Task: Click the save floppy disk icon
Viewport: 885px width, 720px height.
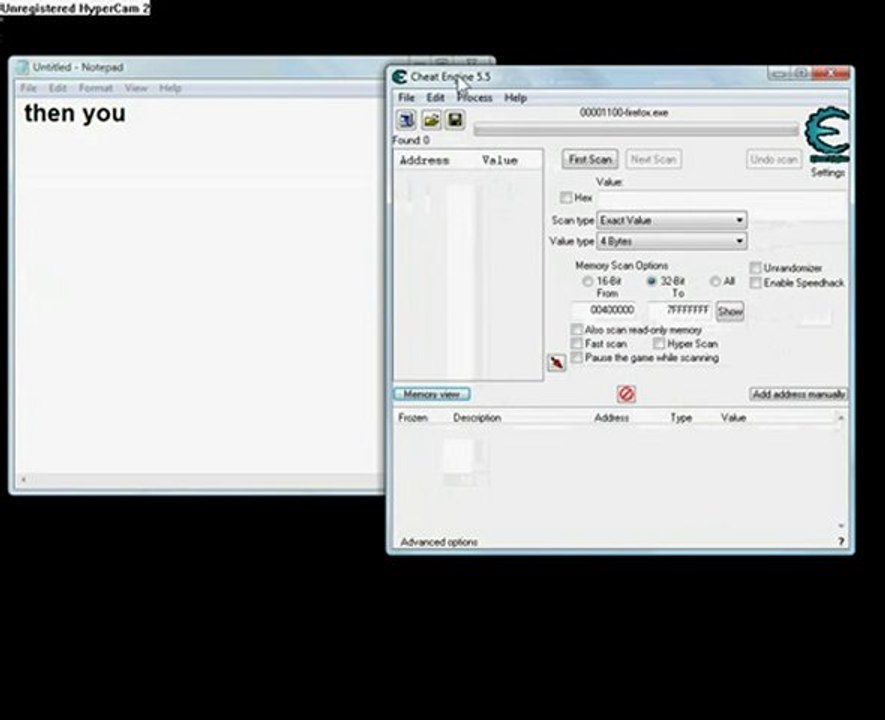Action: [455, 120]
